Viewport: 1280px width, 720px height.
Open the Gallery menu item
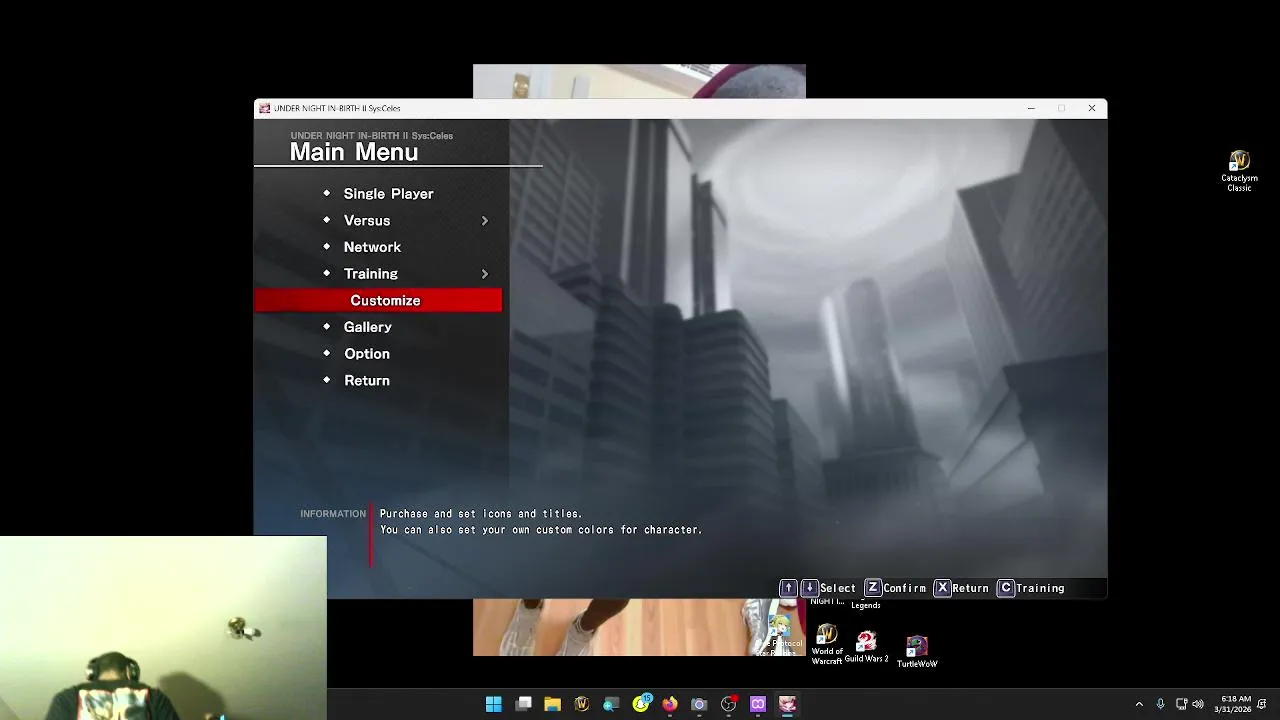click(368, 327)
